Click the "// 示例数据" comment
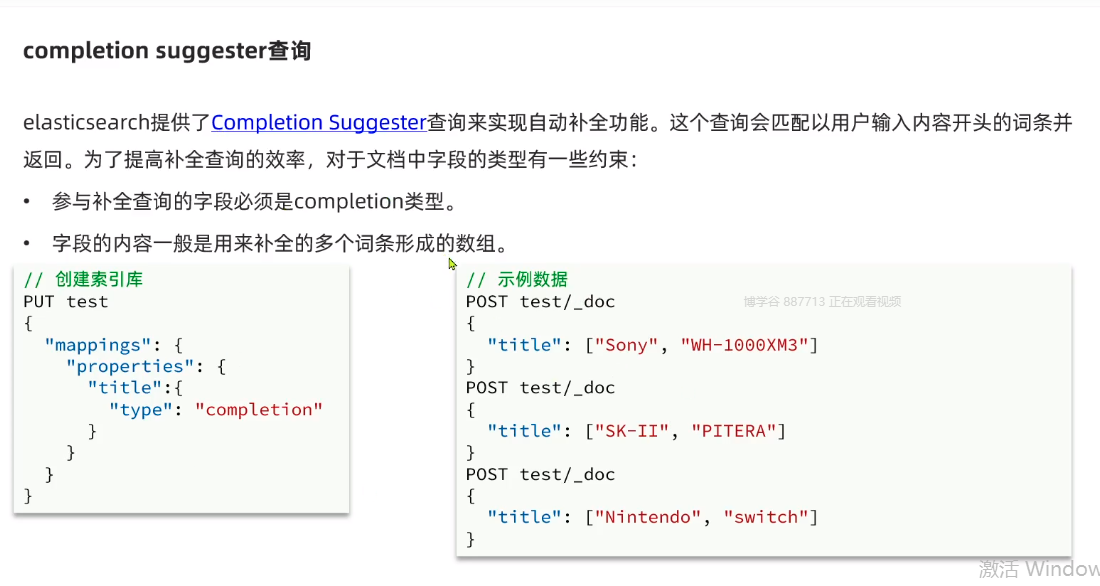The height and width of the screenshot is (586, 1100). [x=516, y=280]
